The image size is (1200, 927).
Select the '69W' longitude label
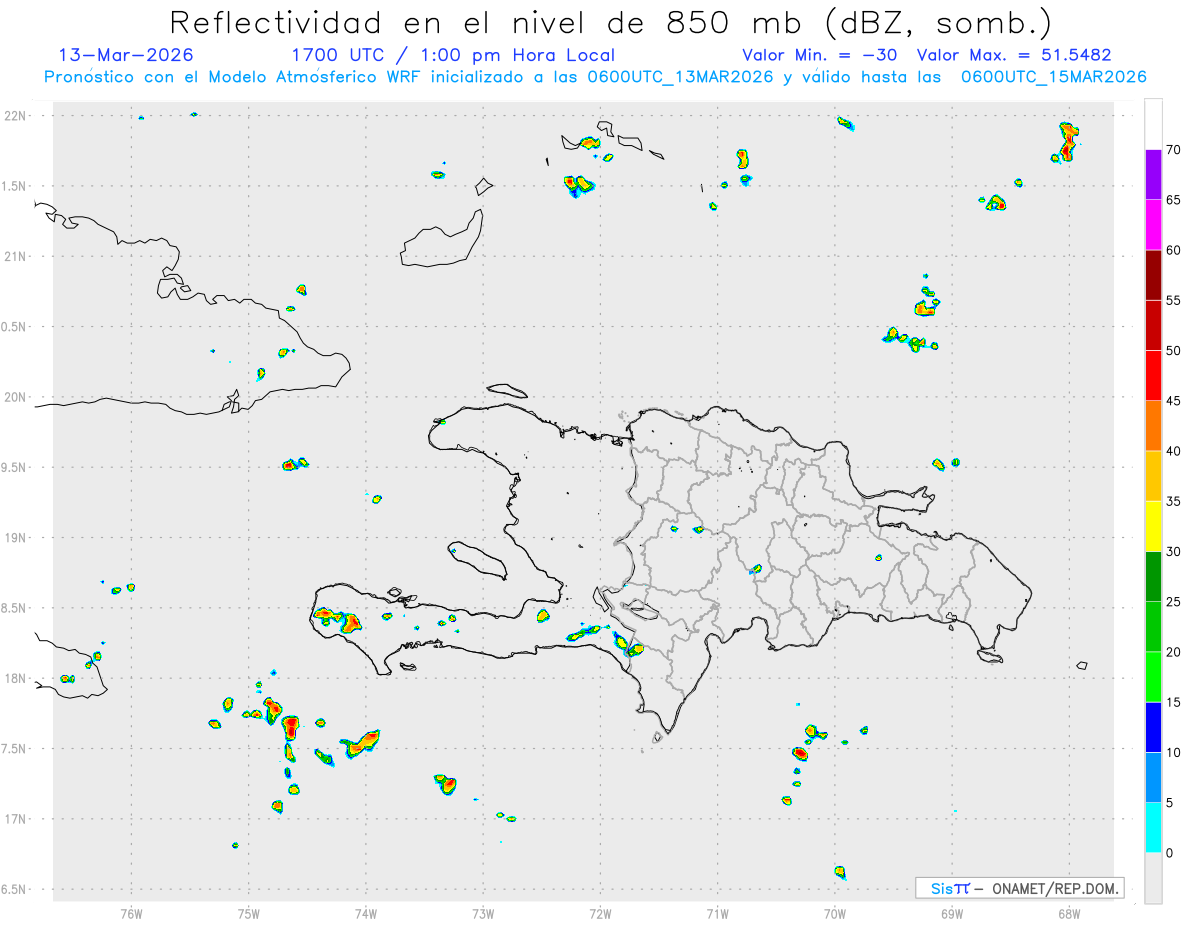[x=952, y=913]
